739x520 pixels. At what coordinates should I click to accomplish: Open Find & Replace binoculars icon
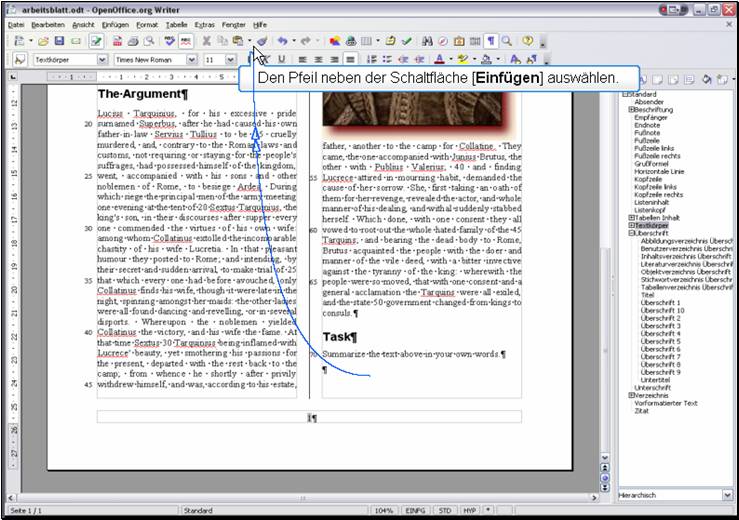click(x=427, y=41)
